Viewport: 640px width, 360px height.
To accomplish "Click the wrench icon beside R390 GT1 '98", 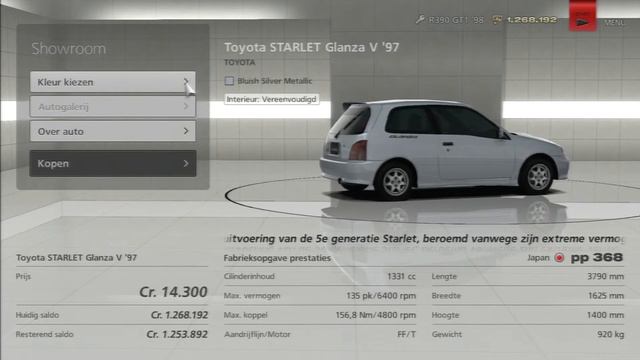I will 420,19.
